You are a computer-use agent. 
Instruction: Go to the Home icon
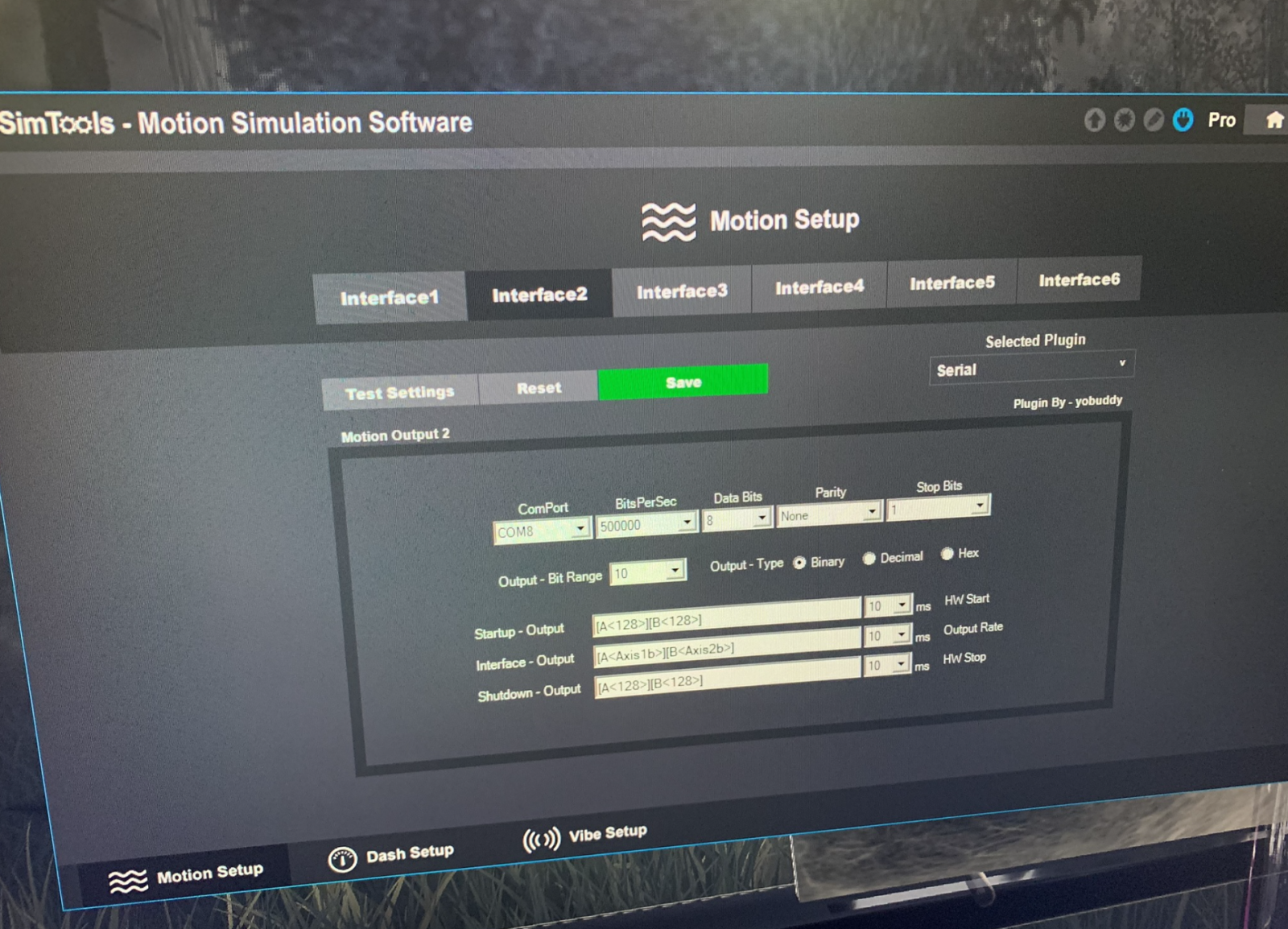coord(1274,121)
